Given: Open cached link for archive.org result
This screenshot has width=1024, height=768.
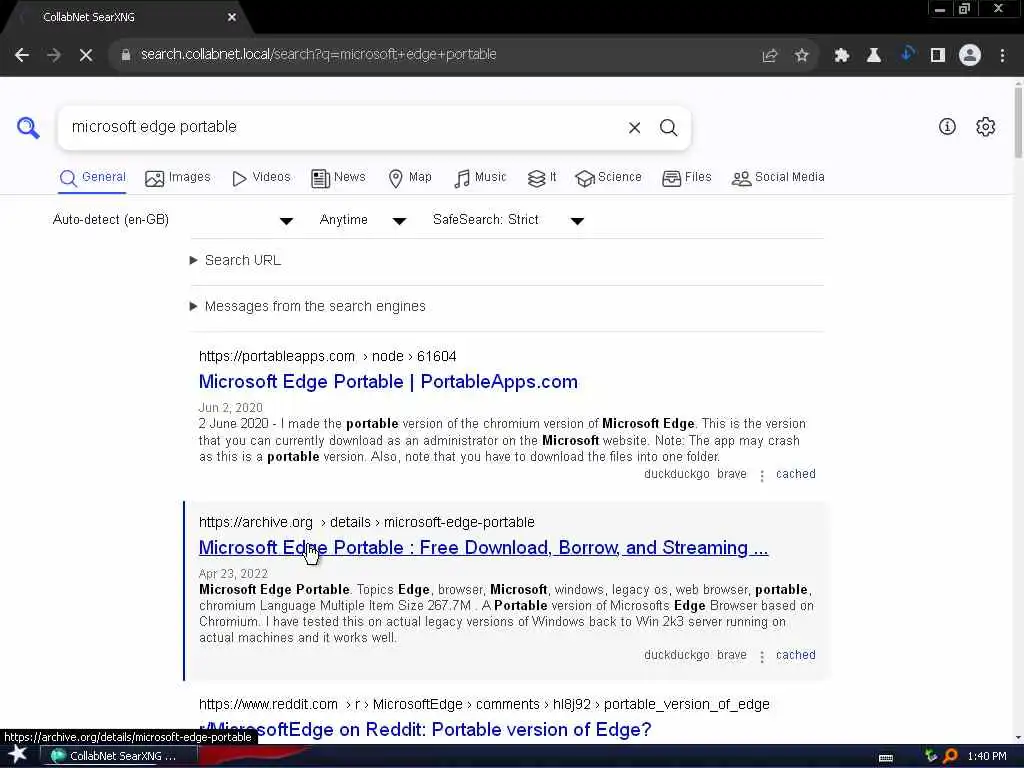Looking at the screenshot, I should (x=795, y=655).
